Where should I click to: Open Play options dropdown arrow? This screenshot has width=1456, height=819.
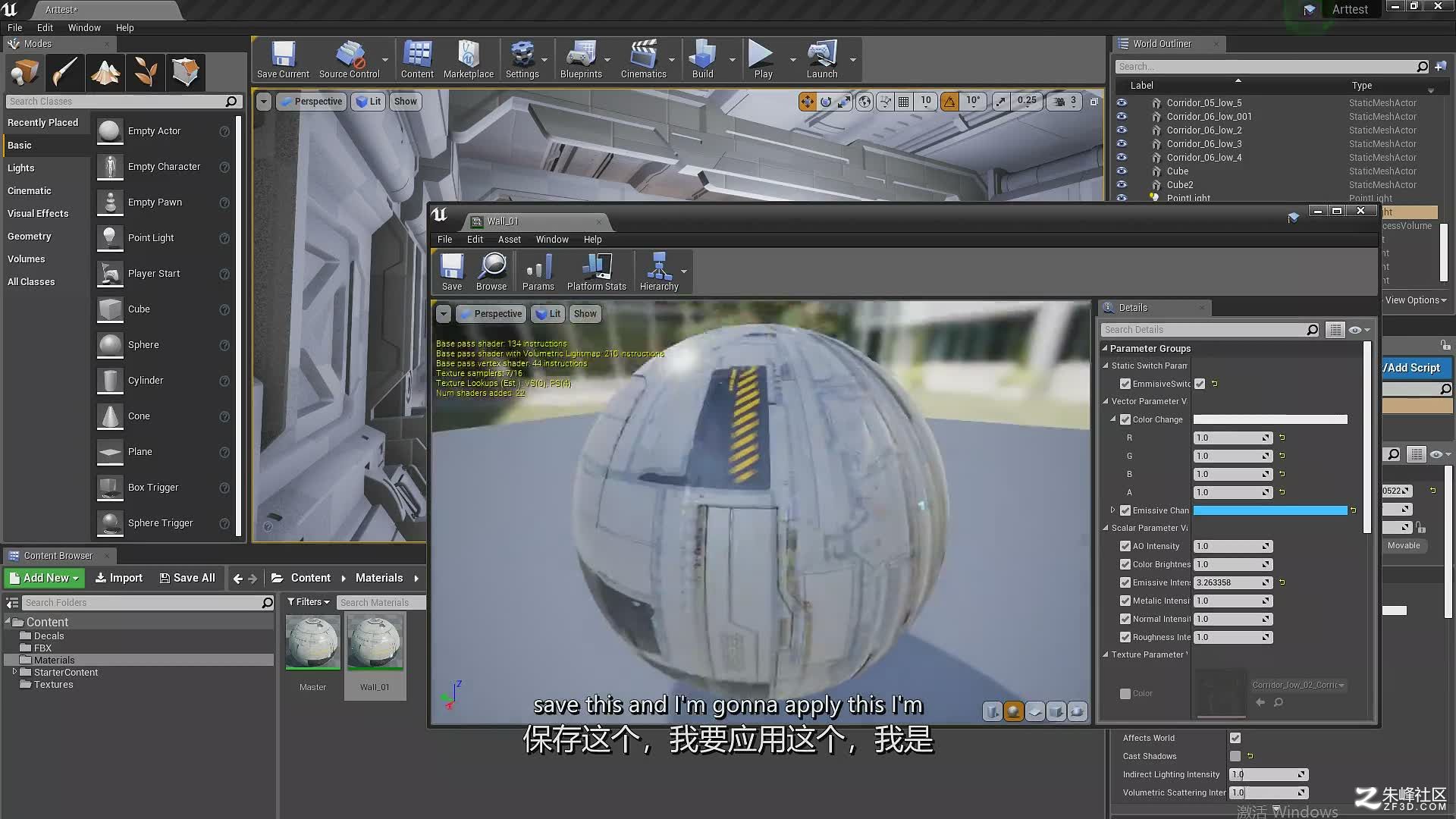point(792,60)
